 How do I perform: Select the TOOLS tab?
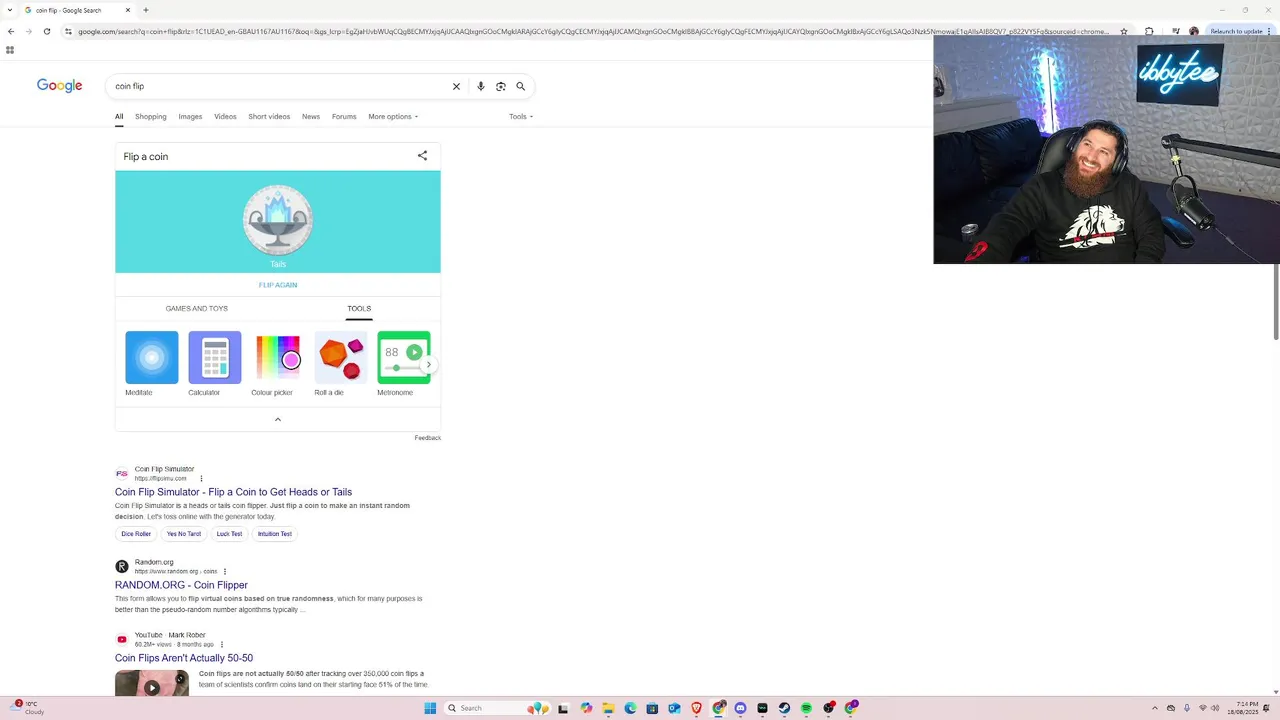[x=359, y=309]
